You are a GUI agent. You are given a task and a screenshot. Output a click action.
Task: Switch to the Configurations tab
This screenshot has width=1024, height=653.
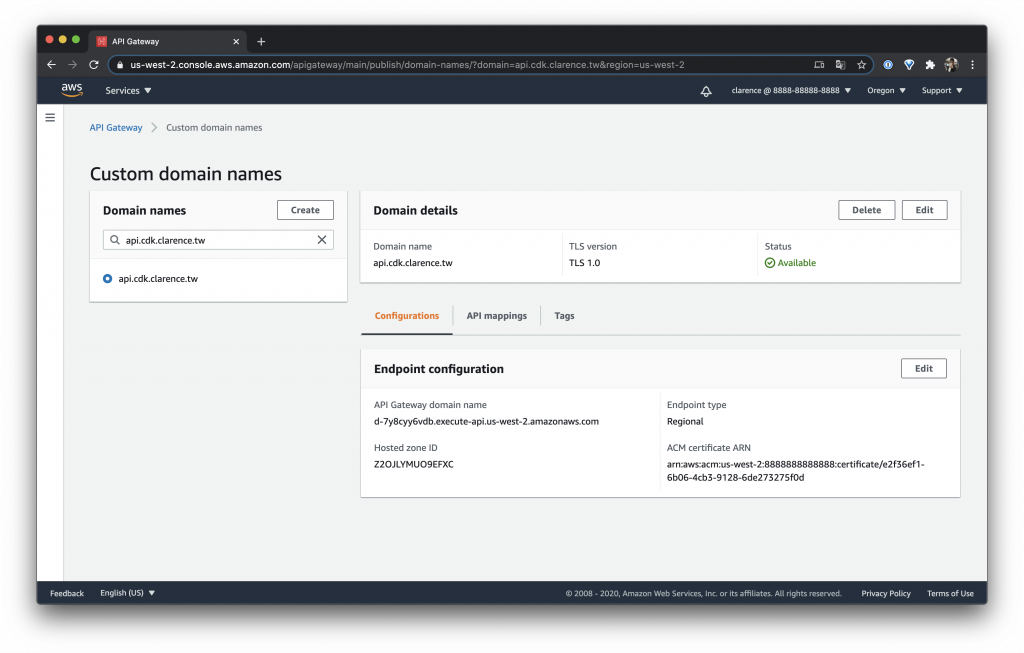tap(407, 315)
